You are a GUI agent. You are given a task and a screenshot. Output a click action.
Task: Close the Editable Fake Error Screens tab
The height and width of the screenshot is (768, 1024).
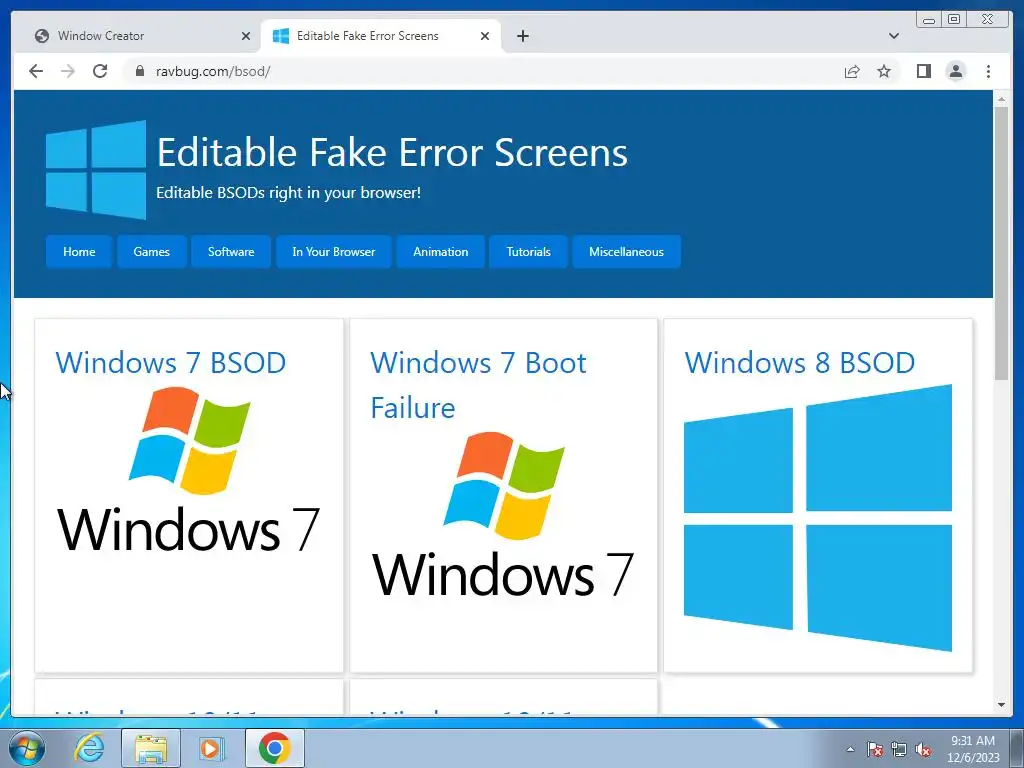485,36
